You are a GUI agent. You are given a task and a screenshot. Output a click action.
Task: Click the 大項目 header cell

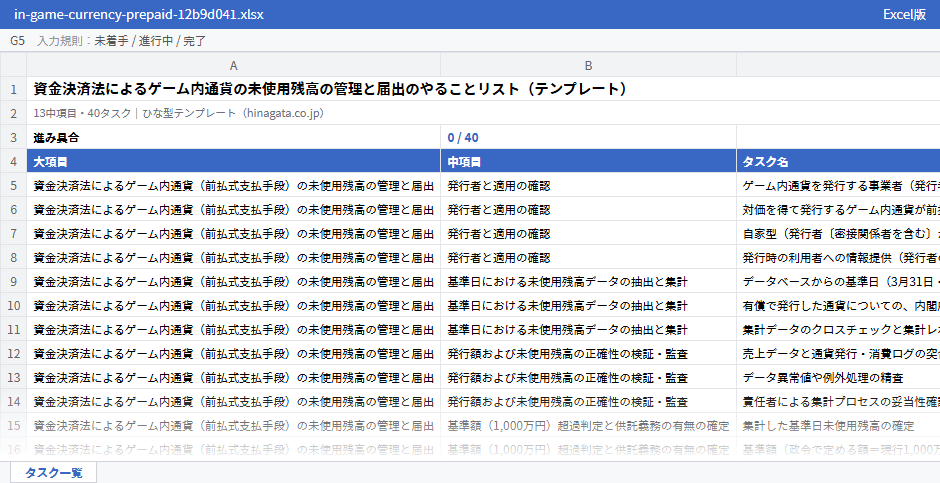[x=234, y=161]
